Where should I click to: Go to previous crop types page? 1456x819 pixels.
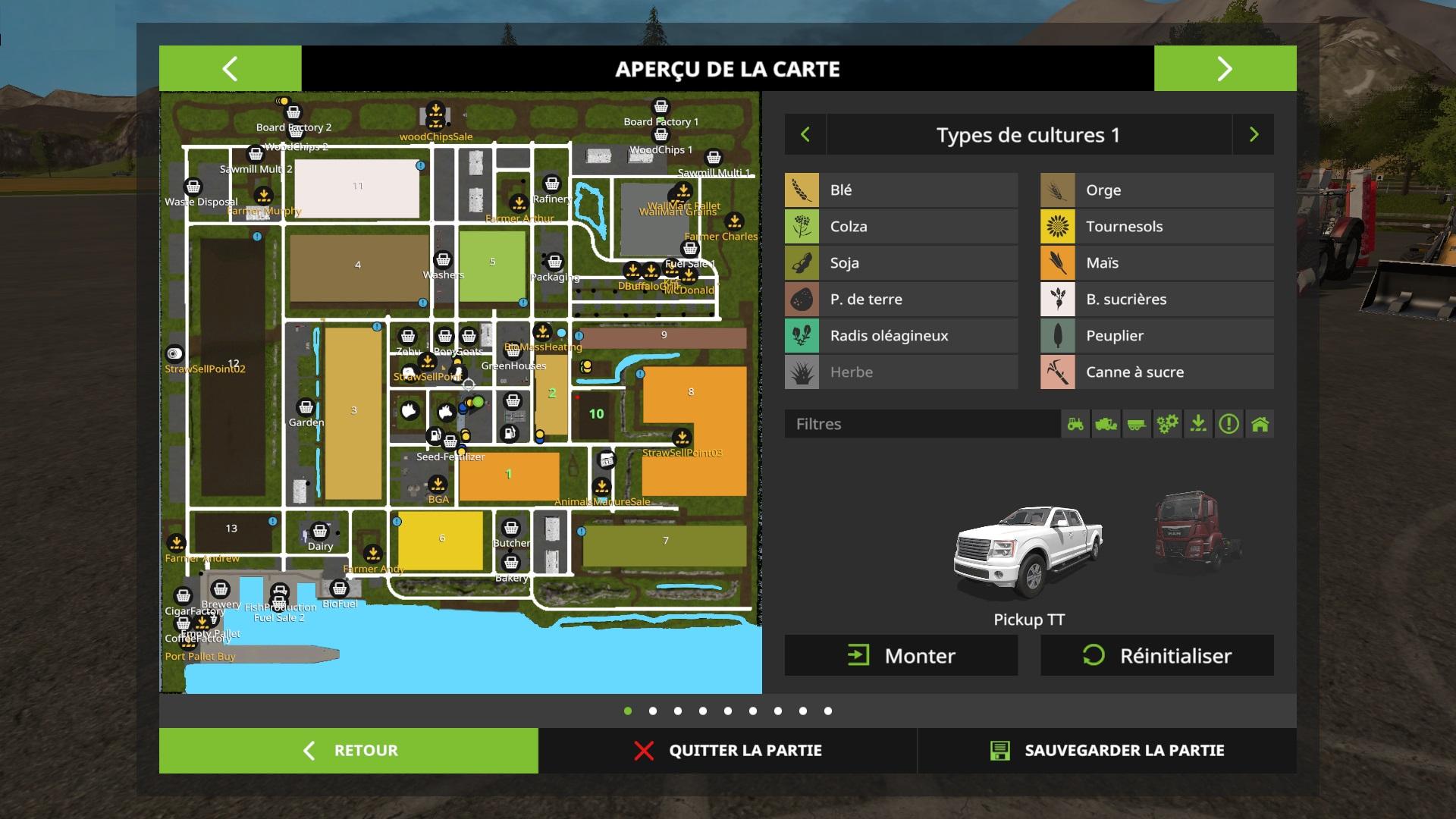[805, 135]
